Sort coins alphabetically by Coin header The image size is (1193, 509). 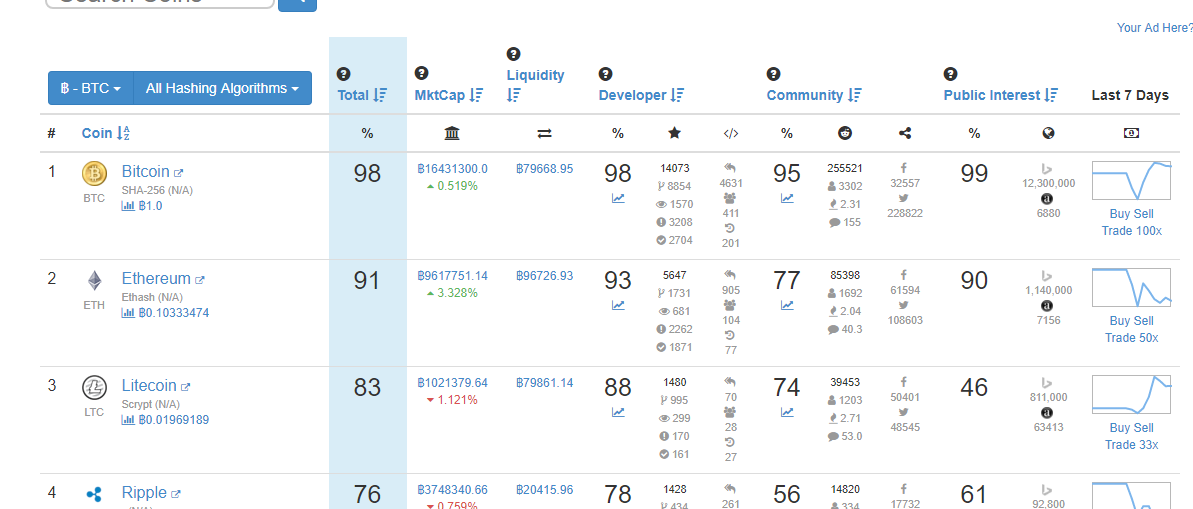coord(107,133)
